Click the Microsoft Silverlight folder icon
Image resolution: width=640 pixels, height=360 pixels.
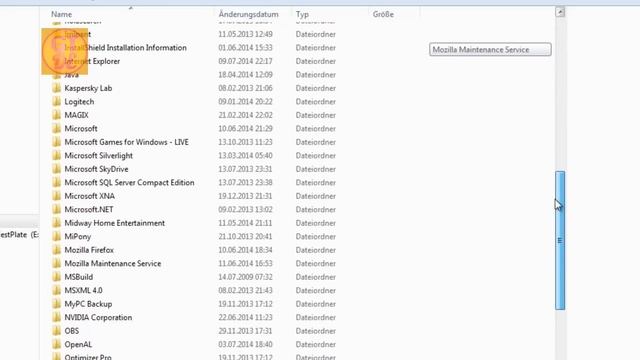(57, 156)
